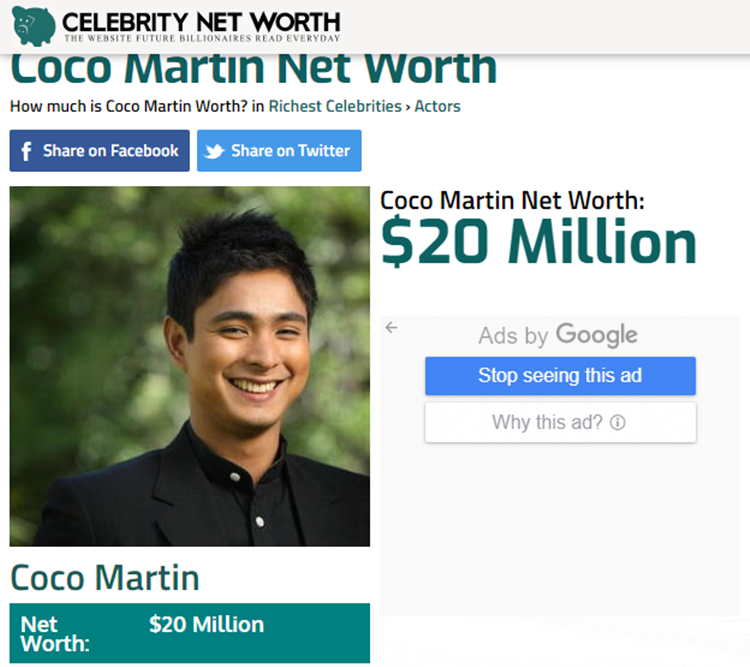Select Stop seeing this ad
The width and height of the screenshot is (750, 667).
click(x=560, y=376)
